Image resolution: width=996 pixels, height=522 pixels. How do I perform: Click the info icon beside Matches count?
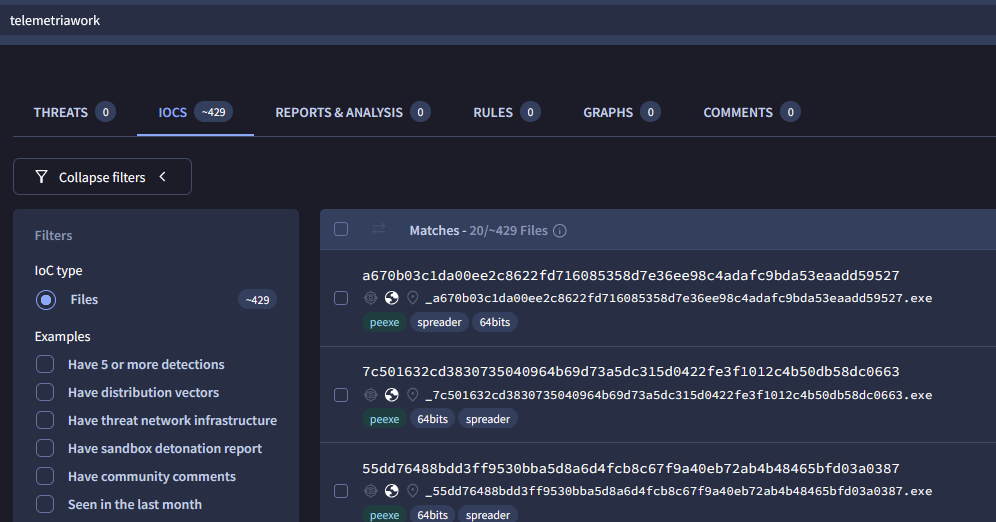(x=560, y=231)
